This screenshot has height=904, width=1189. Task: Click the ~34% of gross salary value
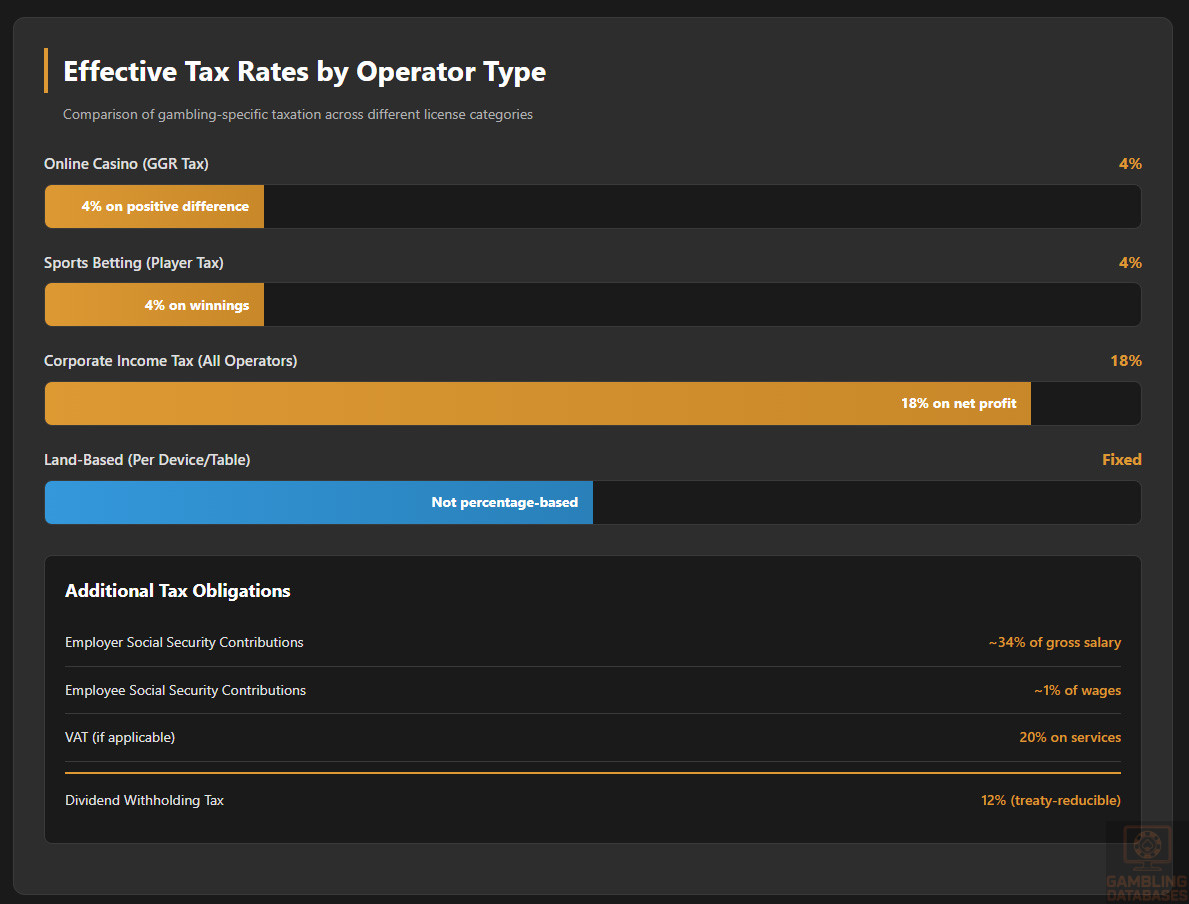point(1054,643)
